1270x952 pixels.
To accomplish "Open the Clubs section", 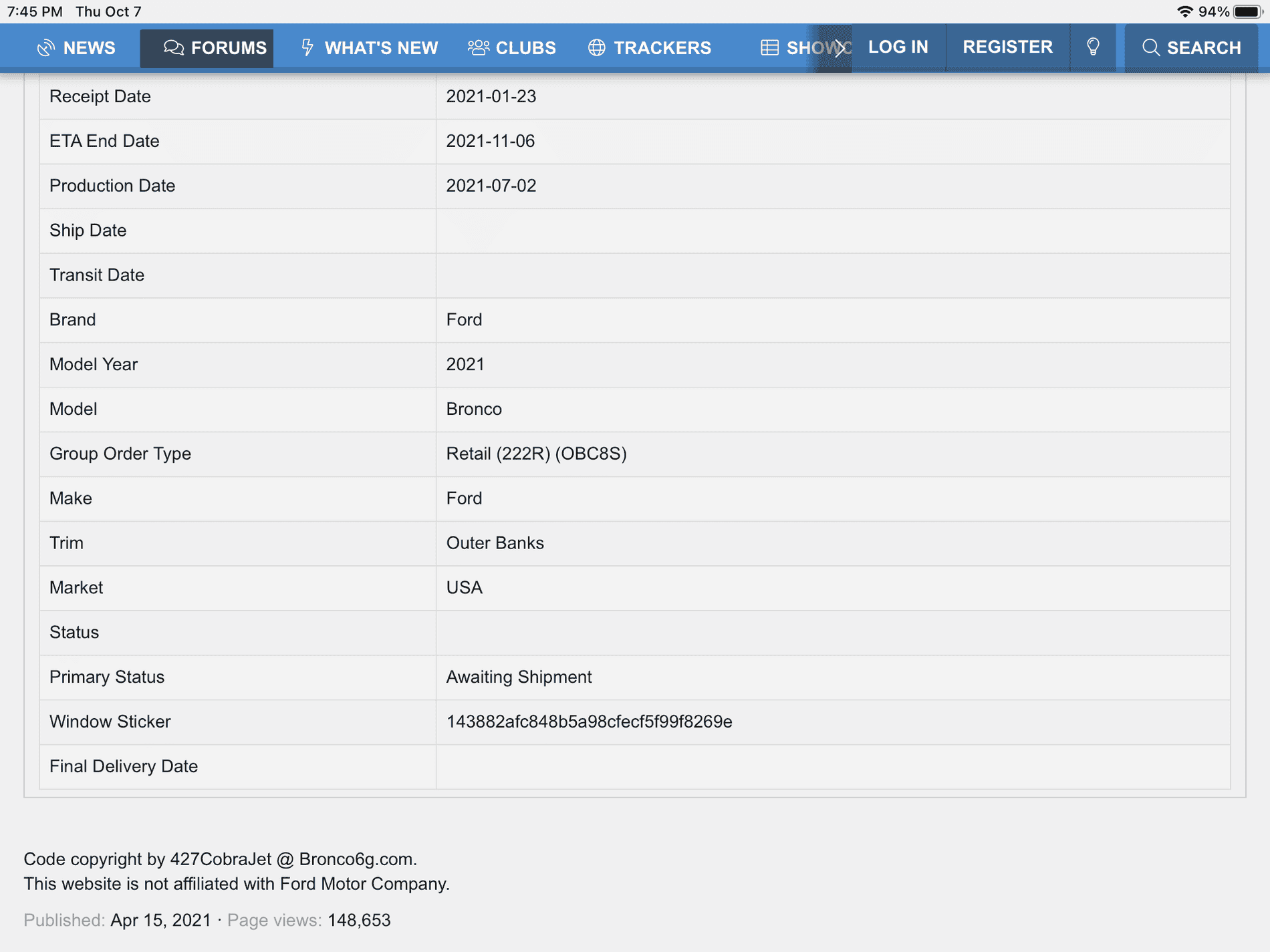I will click(512, 47).
